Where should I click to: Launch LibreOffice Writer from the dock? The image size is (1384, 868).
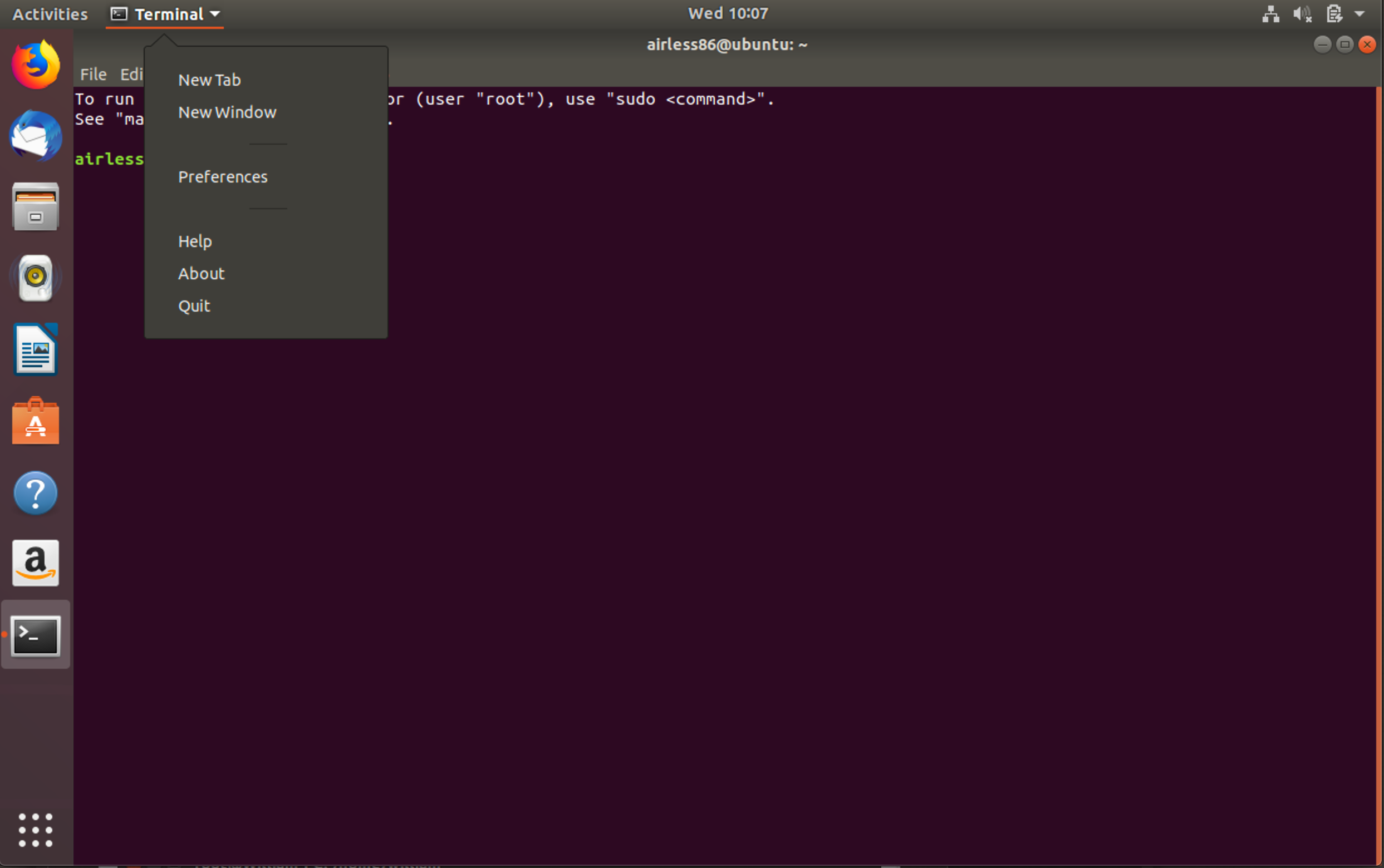pyautogui.click(x=36, y=349)
